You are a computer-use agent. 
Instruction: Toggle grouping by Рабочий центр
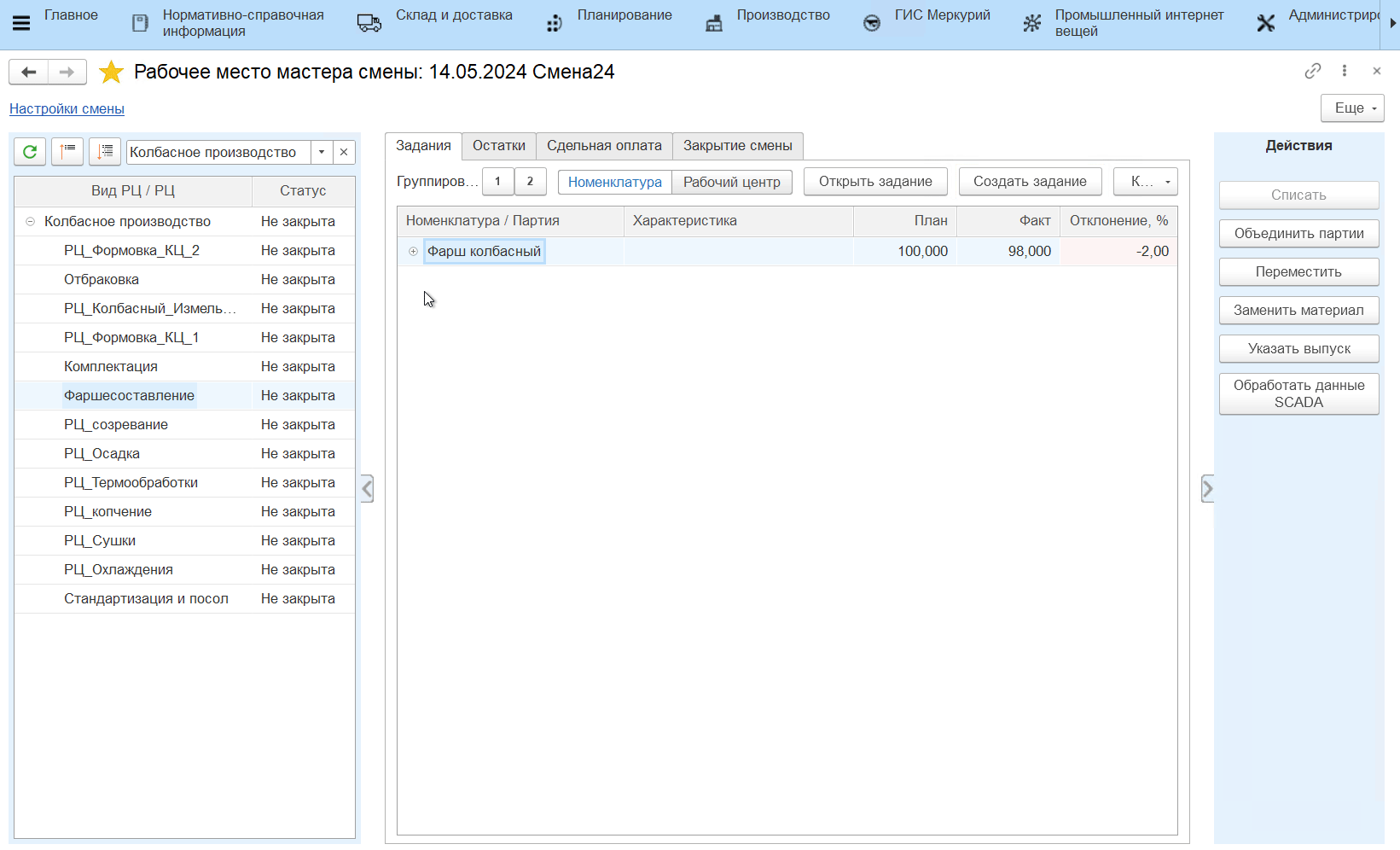pyautogui.click(x=731, y=182)
